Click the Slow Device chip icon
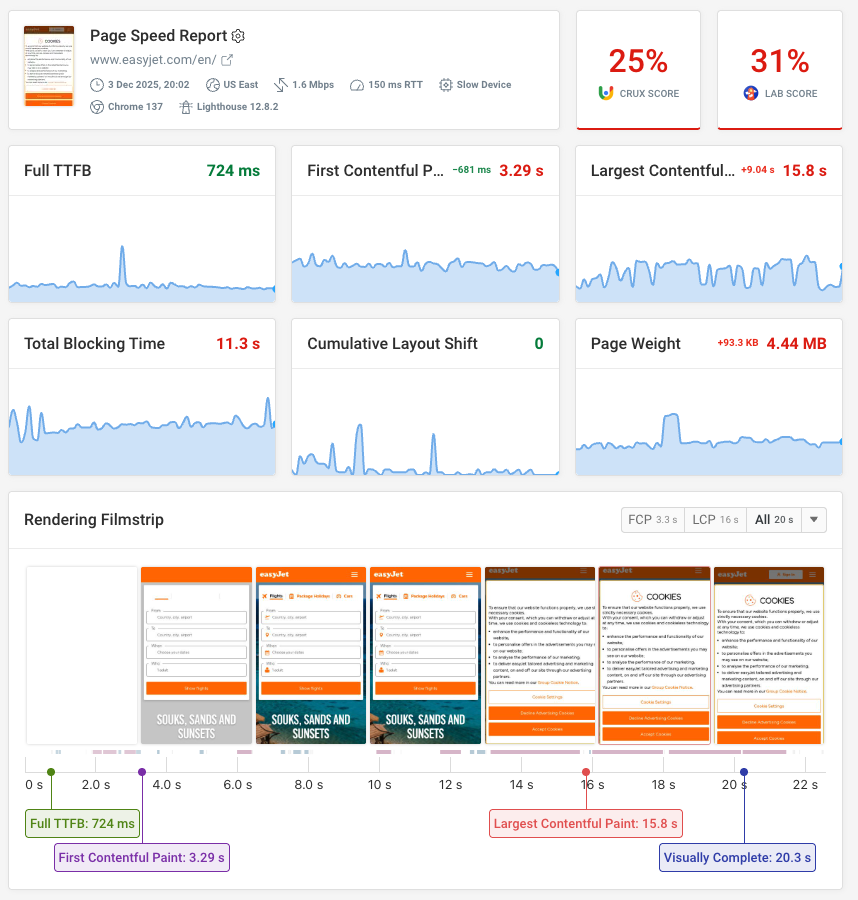Screen dimensions: 858x900 click(x=447, y=85)
